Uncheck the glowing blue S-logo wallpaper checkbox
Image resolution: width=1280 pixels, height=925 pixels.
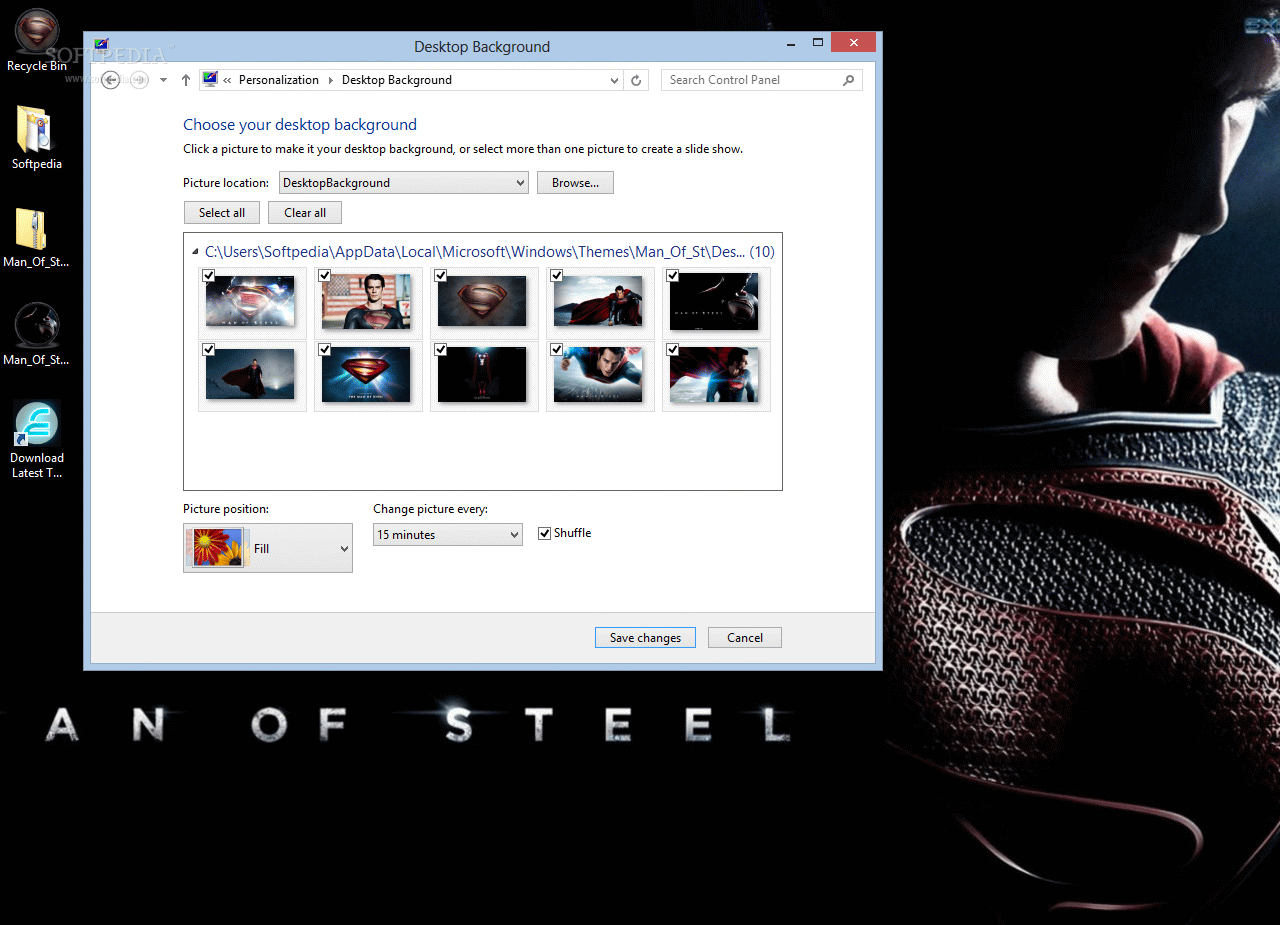coord(325,349)
